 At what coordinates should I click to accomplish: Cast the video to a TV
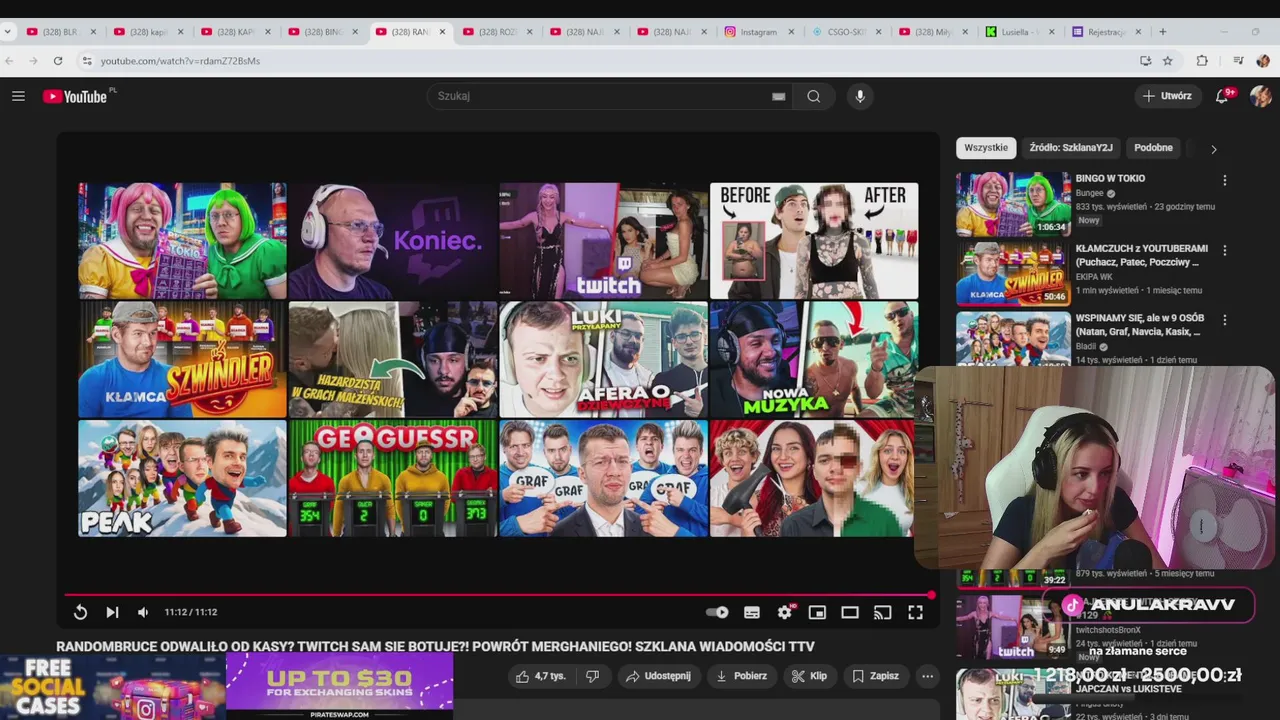coord(882,612)
